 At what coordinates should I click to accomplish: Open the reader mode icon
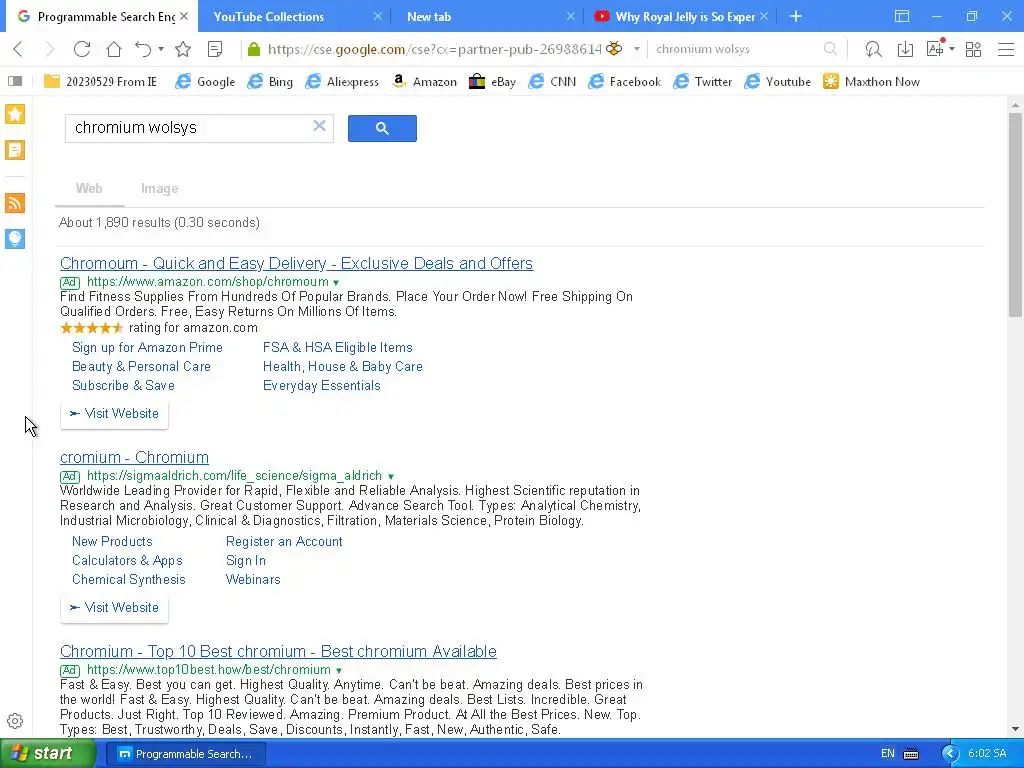click(x=215, y=49)
